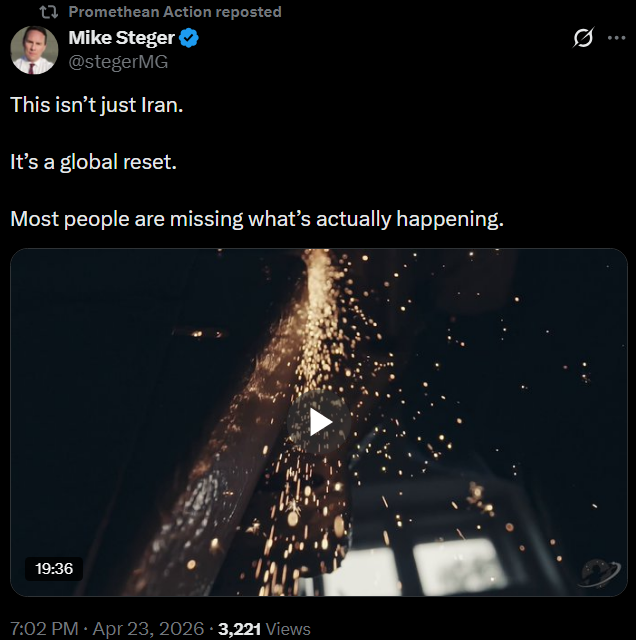Open the Mike Steger display name link
The height and width of the screenshot is (640, 636).
point(120,39)
